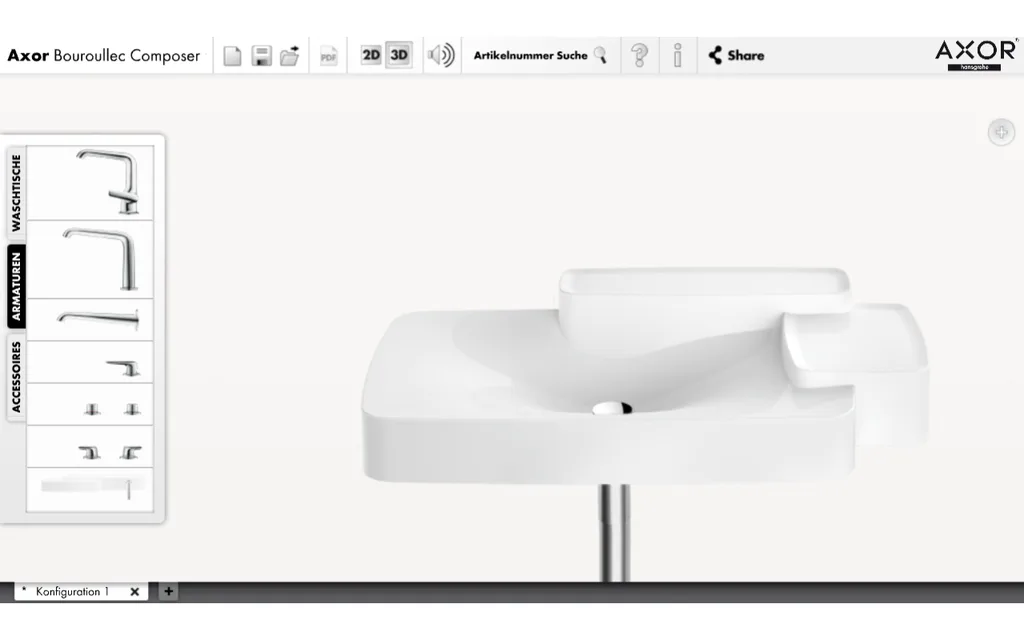This screenshot has height=640, width=1024.
Task: Save configuration with floppy disk icon
Action: point(261,56)
